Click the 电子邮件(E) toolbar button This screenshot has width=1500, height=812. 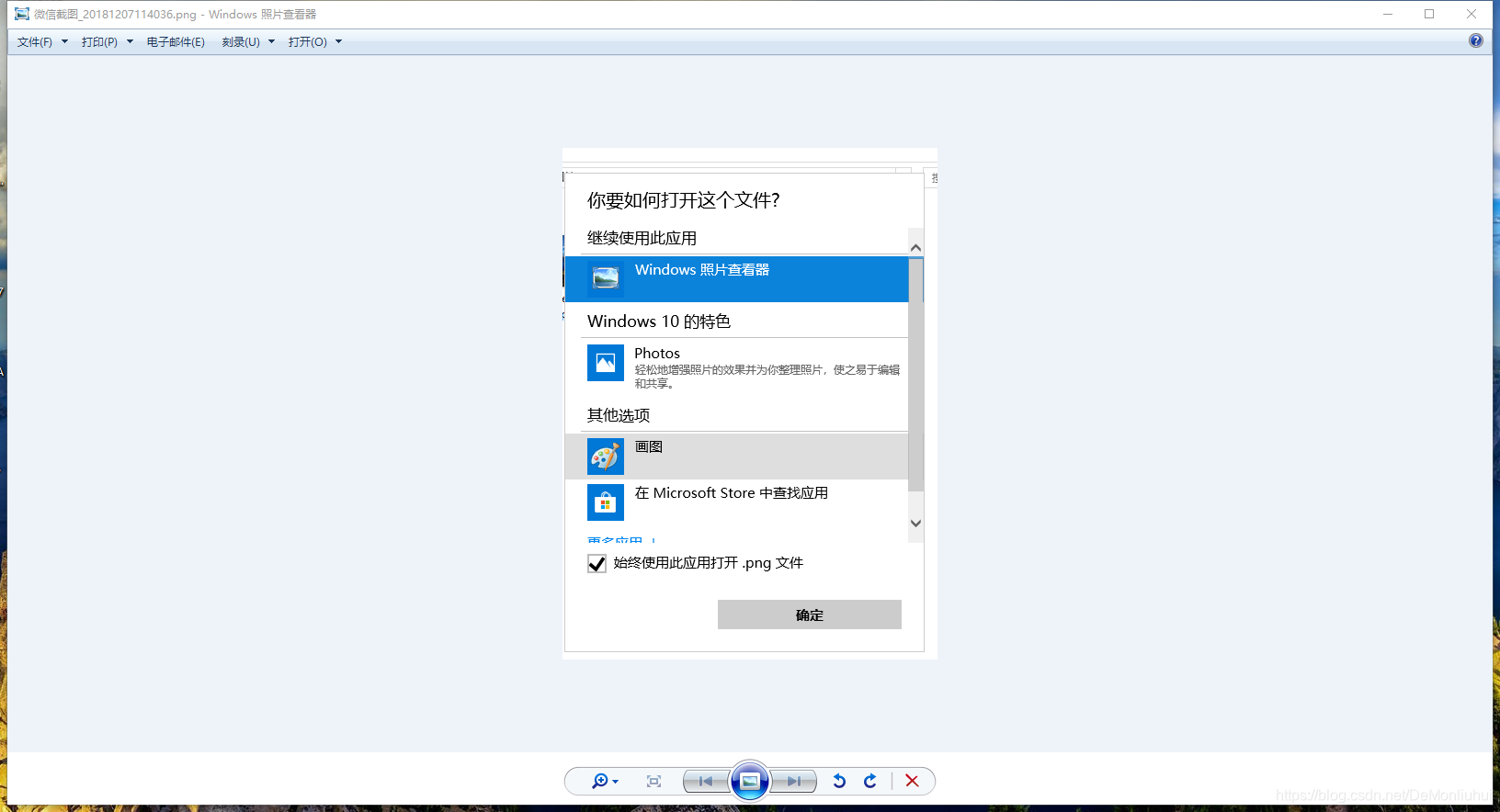click(176, 42)
